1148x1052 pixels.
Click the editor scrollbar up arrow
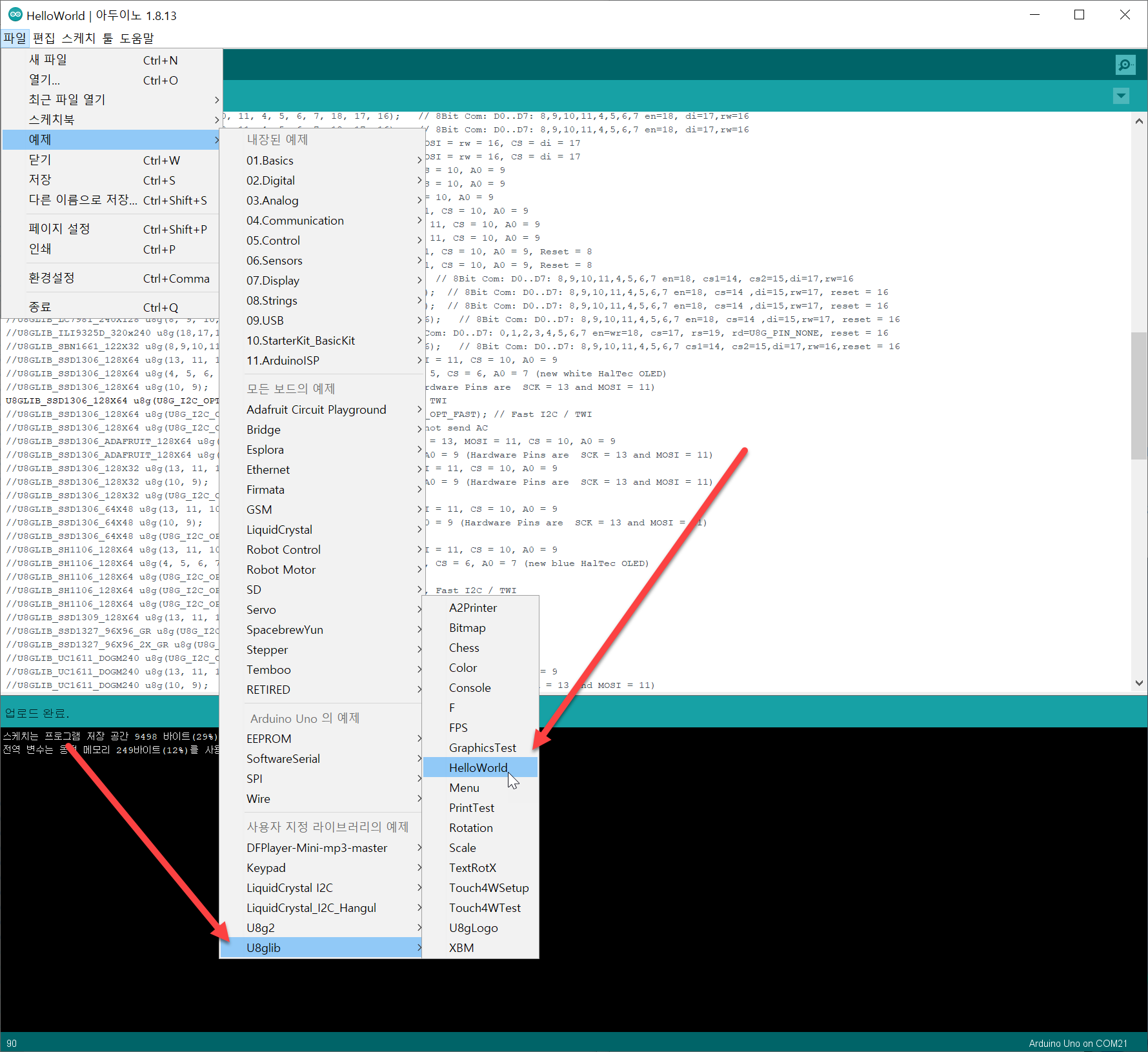[1139, 121]
